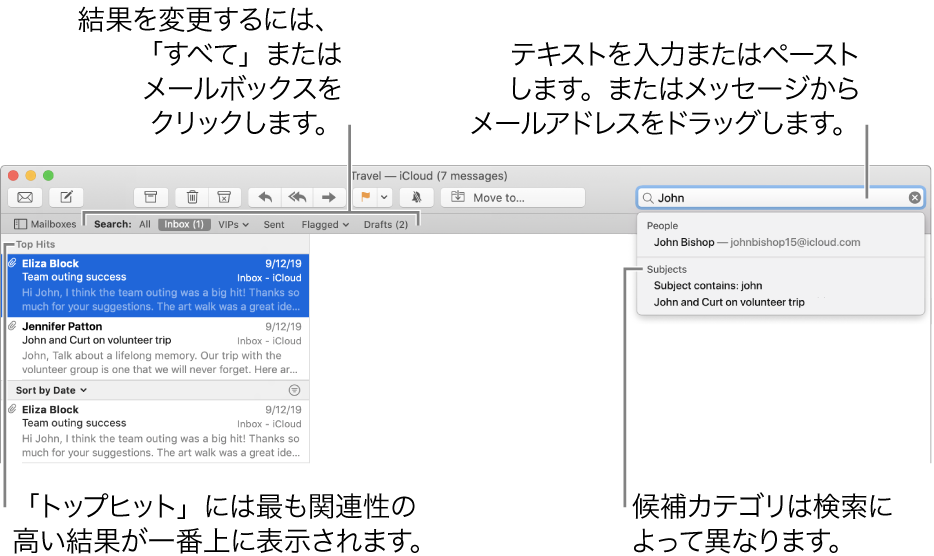Delete the message with the trash icon

(x=192, y=197)
